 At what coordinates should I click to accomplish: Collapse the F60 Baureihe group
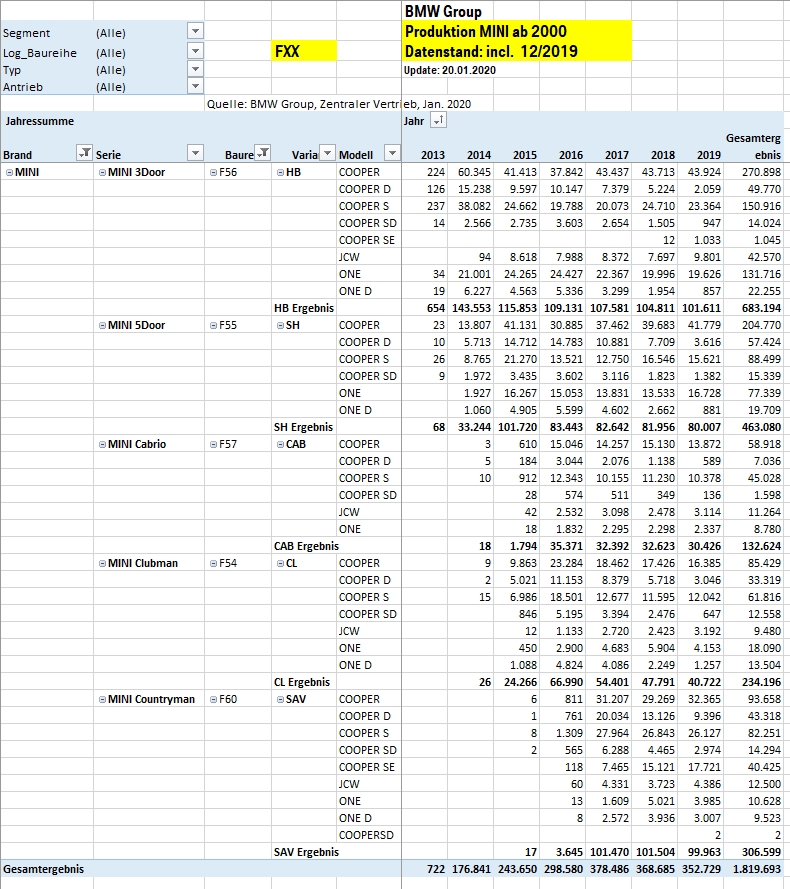(213, 699)
